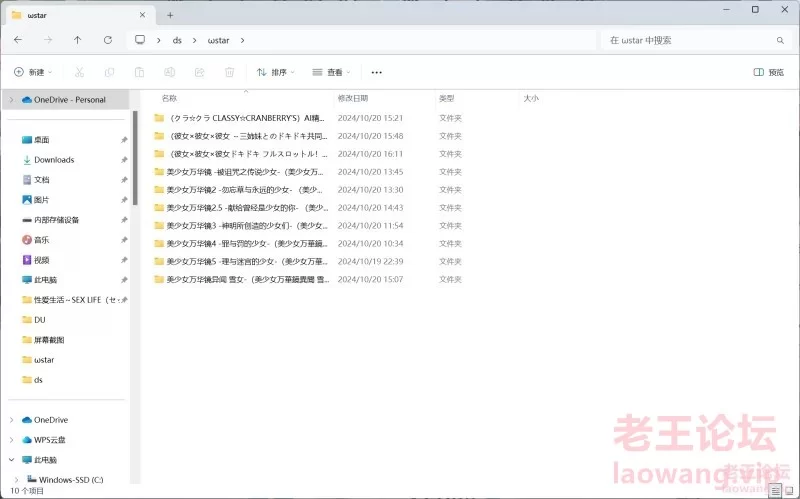
Task: Open a new tab with plus button
Action: (x=170, y=15)
